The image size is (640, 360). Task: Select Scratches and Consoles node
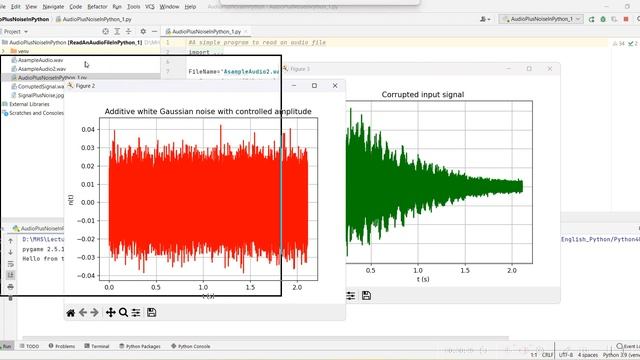point(36,113)
